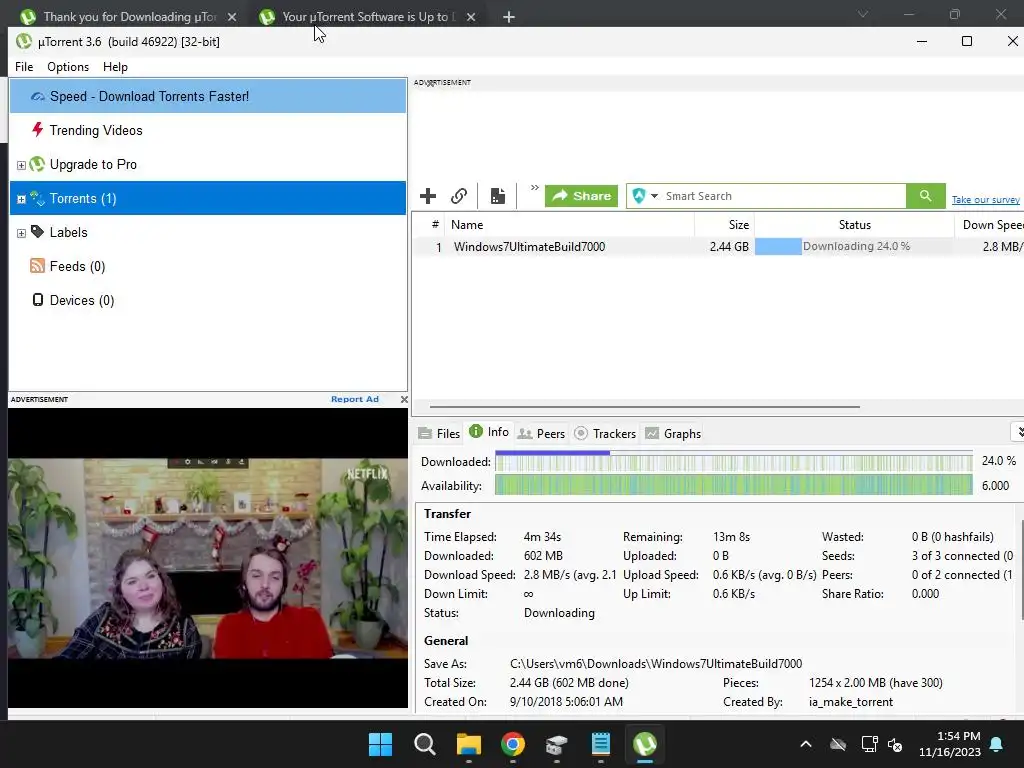Click the Speed gauge icon in sidebar

pyautogui.click(x=38, y=97)
